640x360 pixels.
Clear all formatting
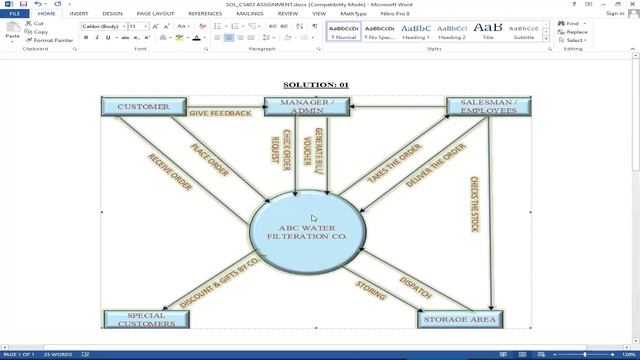202,26
